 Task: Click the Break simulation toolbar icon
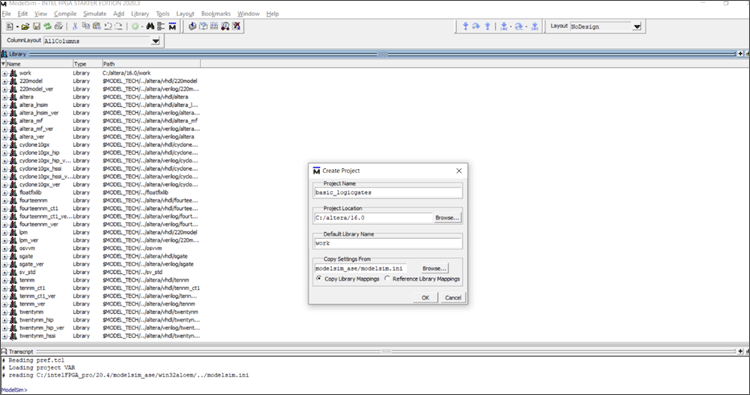pos(236,26)
